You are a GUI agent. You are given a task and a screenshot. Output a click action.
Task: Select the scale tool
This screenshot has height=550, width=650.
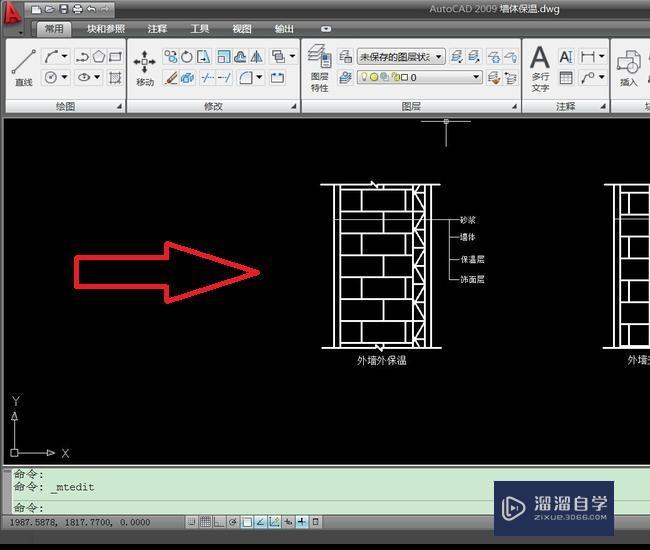224,57
